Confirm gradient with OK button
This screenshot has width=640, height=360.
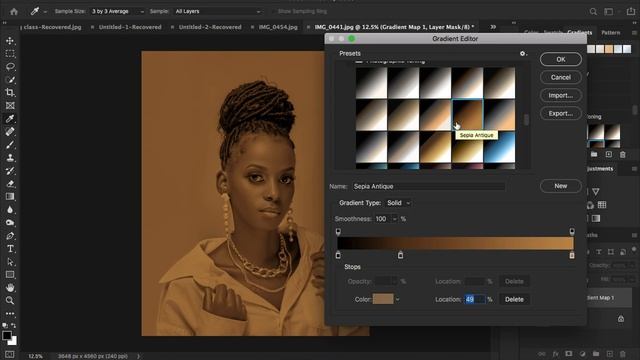[561, 60]
